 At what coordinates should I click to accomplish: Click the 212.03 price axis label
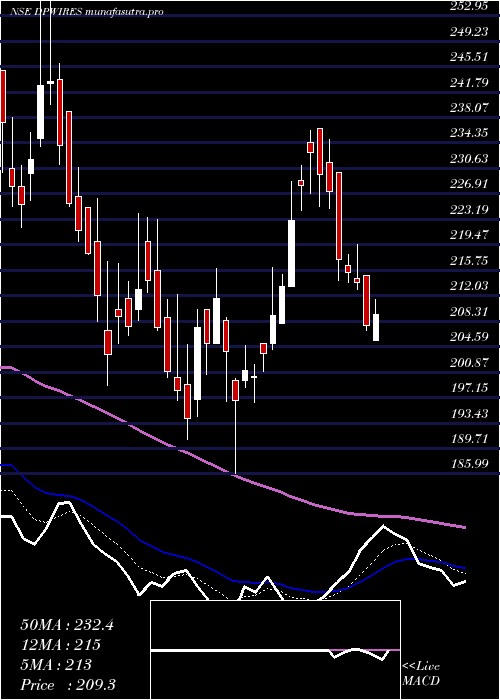470,286
